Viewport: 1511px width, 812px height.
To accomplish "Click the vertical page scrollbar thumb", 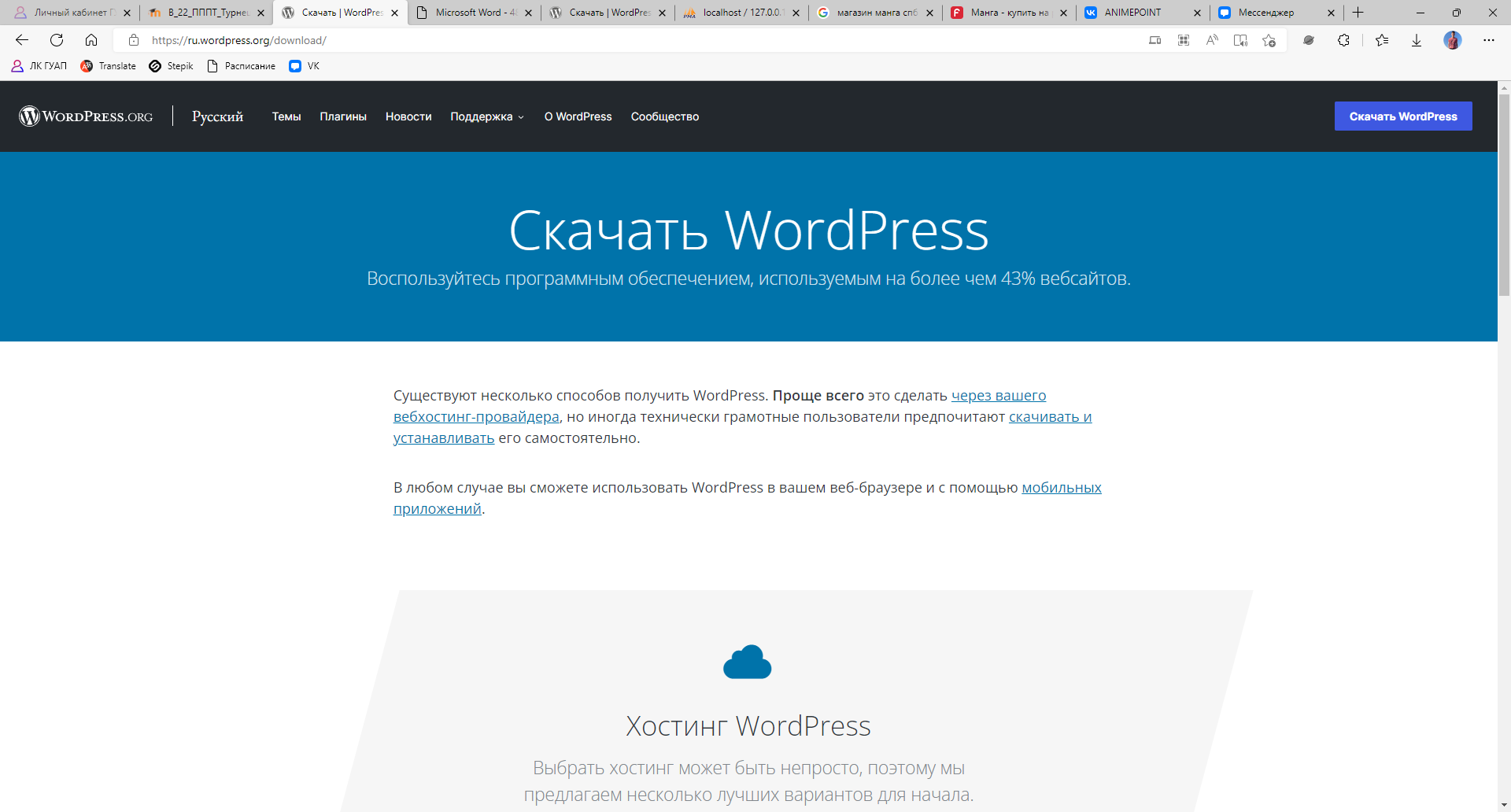I will coord(1504,195).
